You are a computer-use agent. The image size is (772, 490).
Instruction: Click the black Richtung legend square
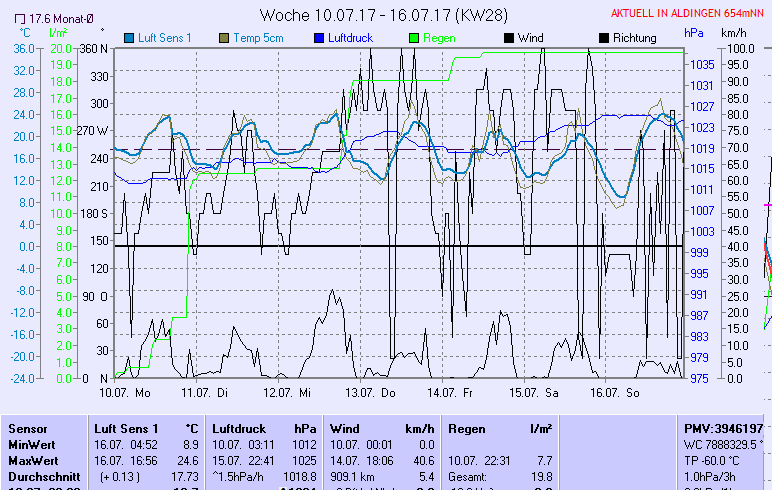click(x=603, y=38)
